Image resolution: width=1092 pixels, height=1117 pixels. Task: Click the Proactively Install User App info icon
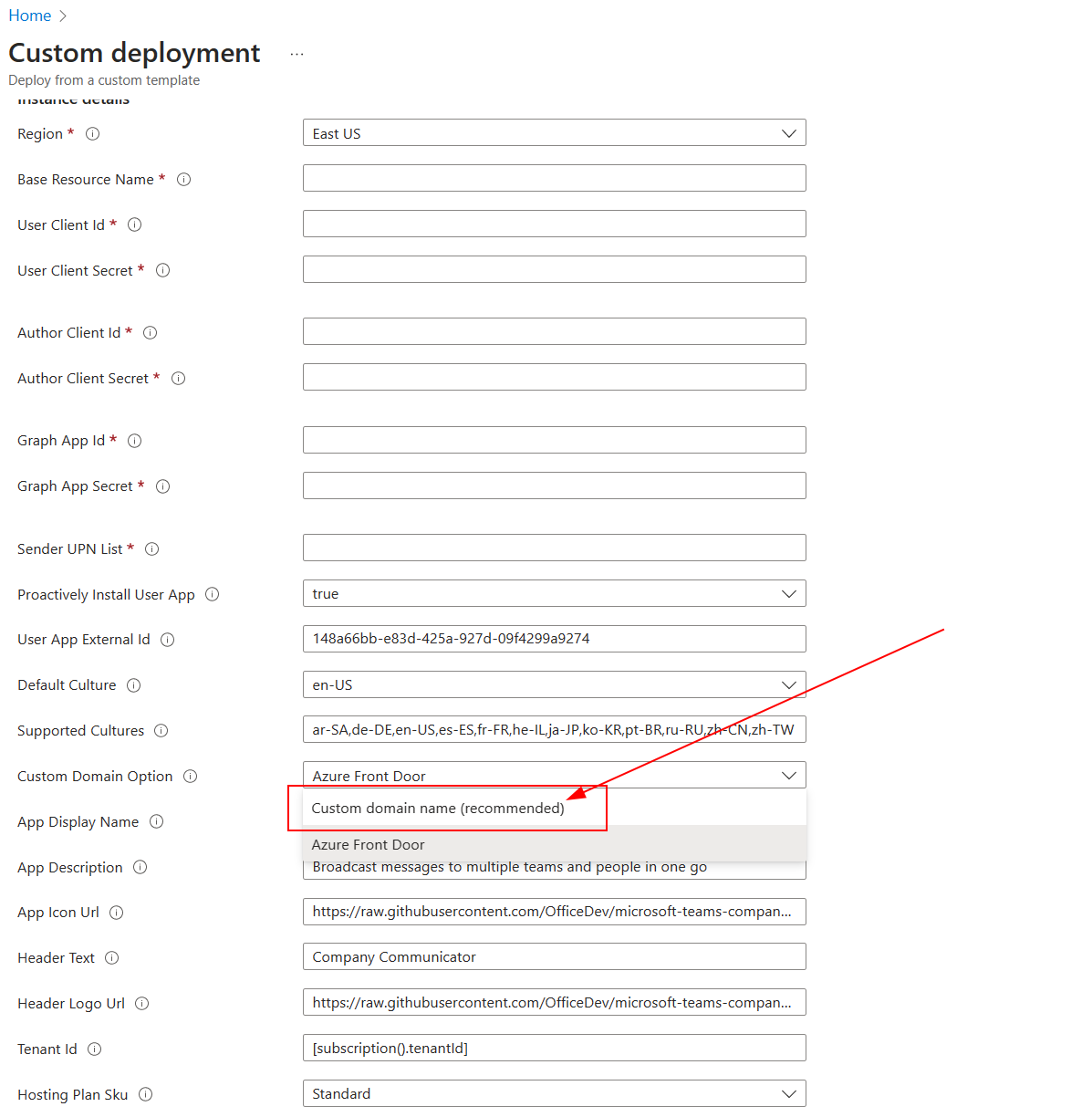(x=212, y=594)
